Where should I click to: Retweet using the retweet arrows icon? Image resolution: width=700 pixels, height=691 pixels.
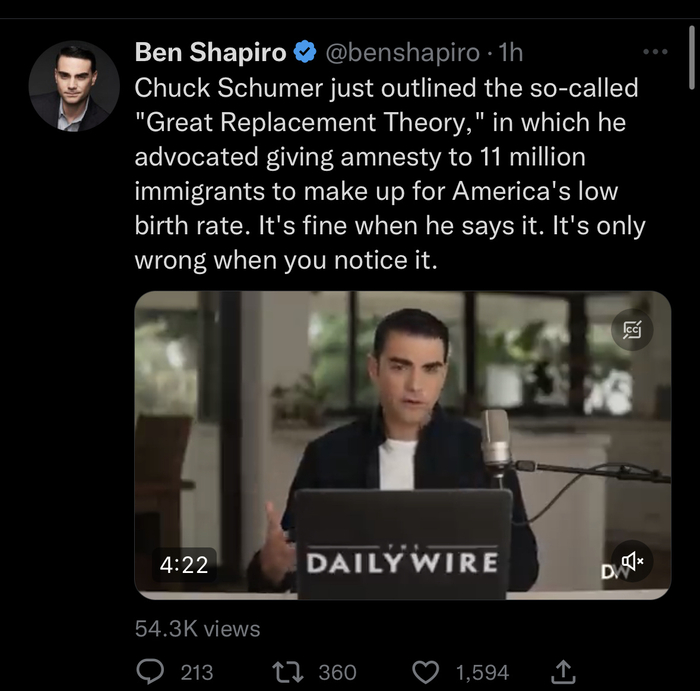[x=286, y=672]
